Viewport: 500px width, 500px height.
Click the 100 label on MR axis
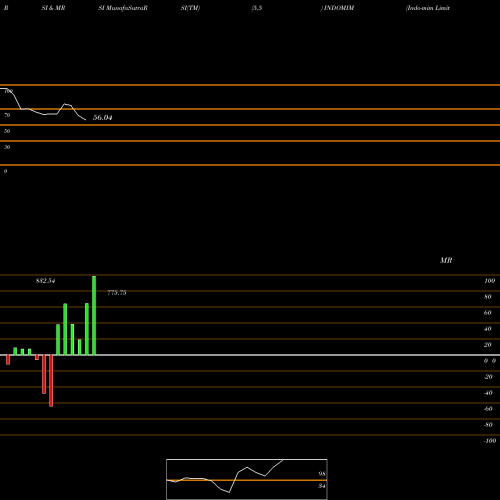489,281
